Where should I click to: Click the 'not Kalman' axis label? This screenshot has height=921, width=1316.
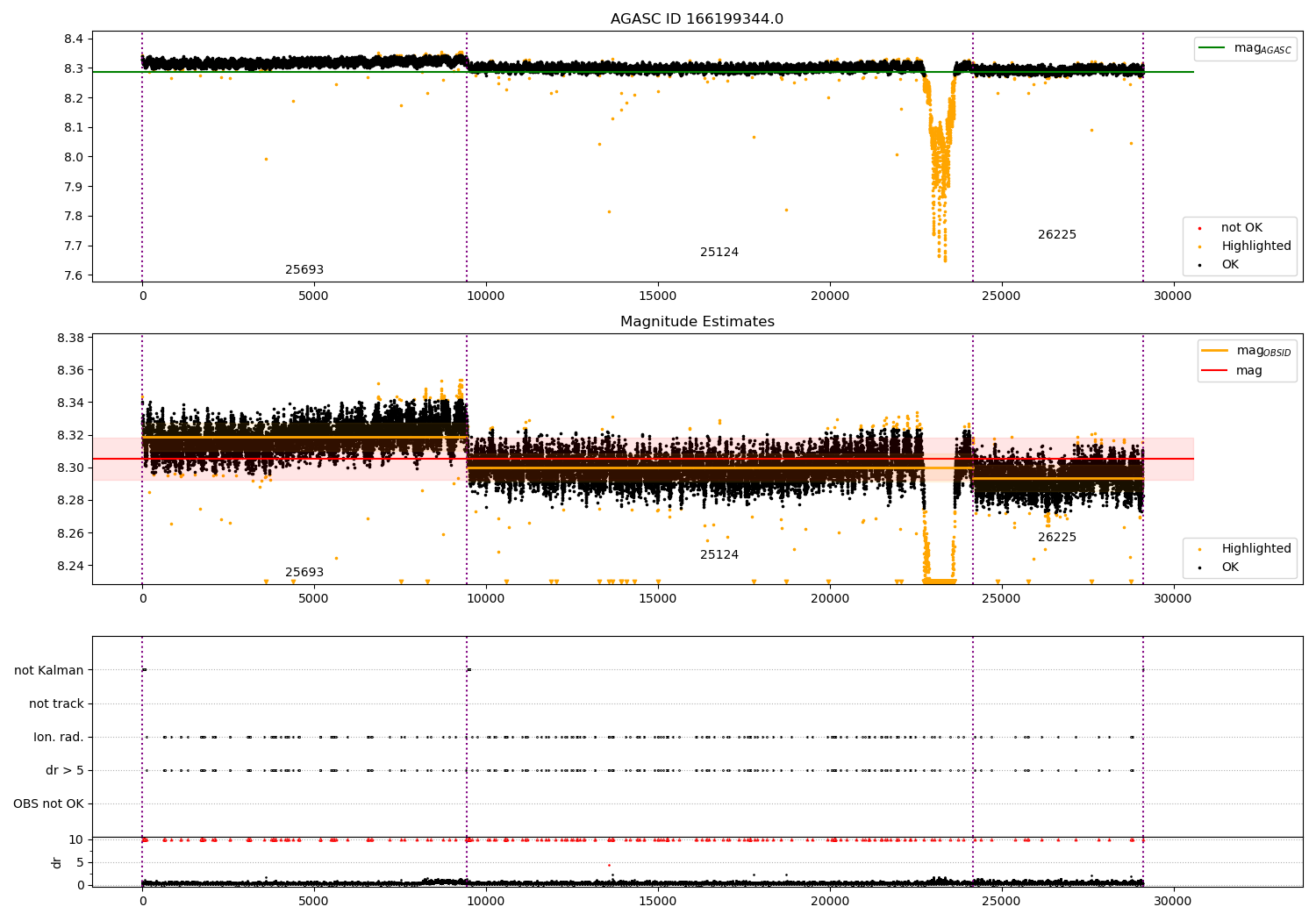(49, 670)
